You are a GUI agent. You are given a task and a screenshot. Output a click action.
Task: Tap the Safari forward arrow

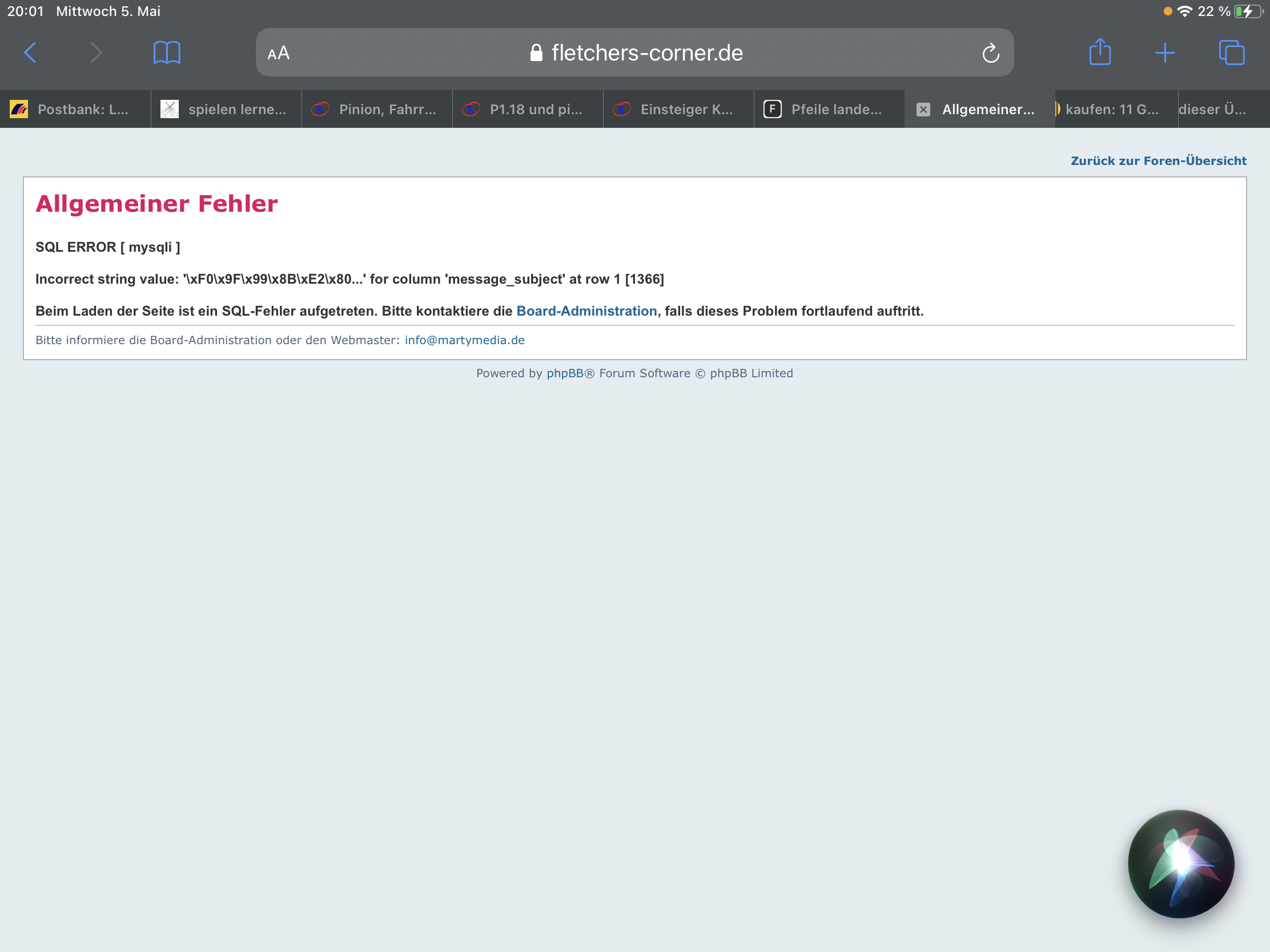(x=96, y=53)
